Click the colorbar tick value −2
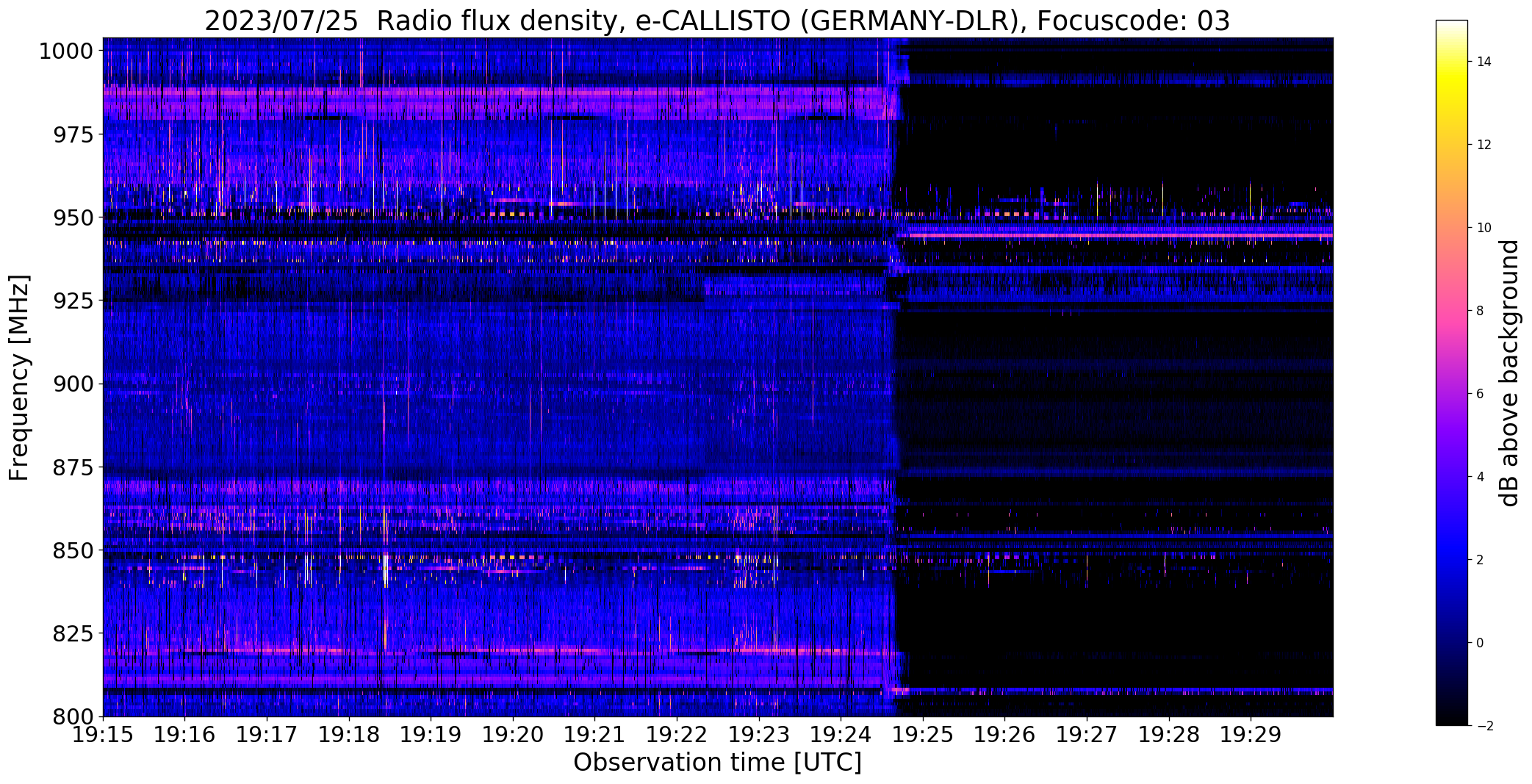This screenshot has width=1532, height=784. point(1484,726)
